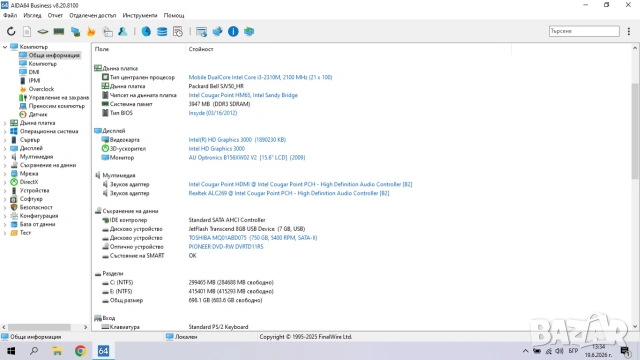Select DMI in the tree

pos(34,72)
